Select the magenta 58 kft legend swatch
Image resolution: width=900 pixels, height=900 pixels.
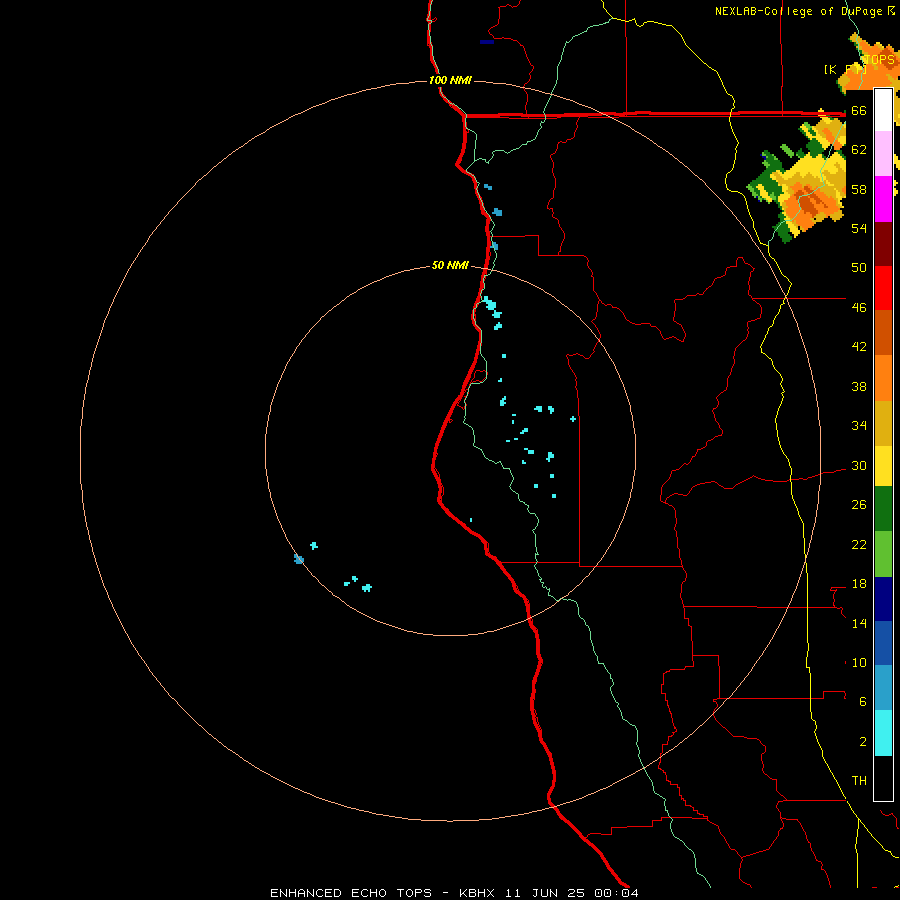[883, 199]
